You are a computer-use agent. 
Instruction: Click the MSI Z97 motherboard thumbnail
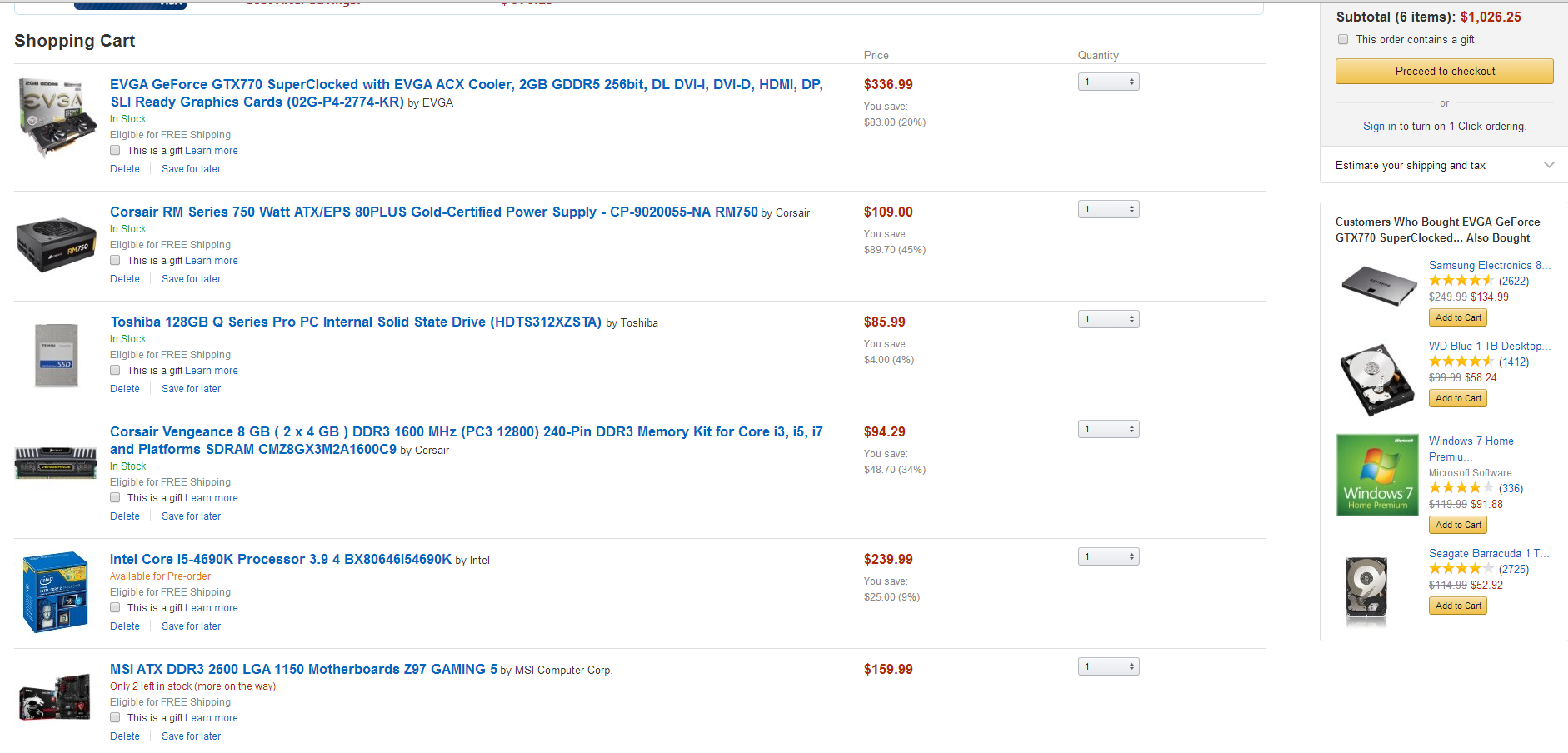tap(56, 698)
